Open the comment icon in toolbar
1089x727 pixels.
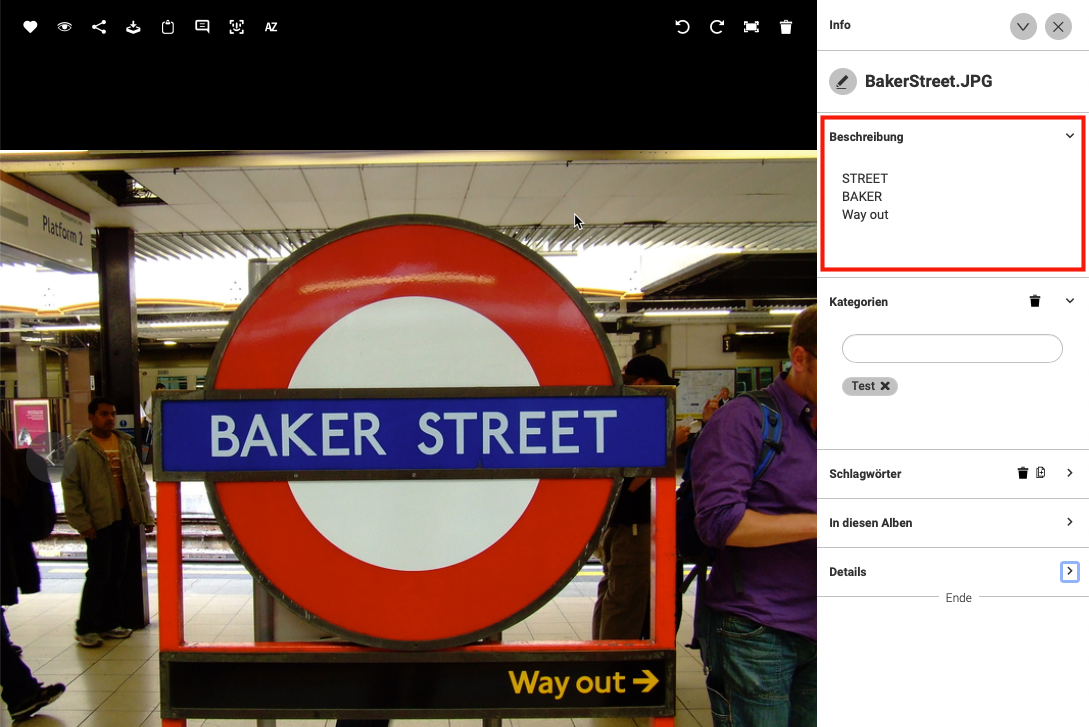pos(202,27)
